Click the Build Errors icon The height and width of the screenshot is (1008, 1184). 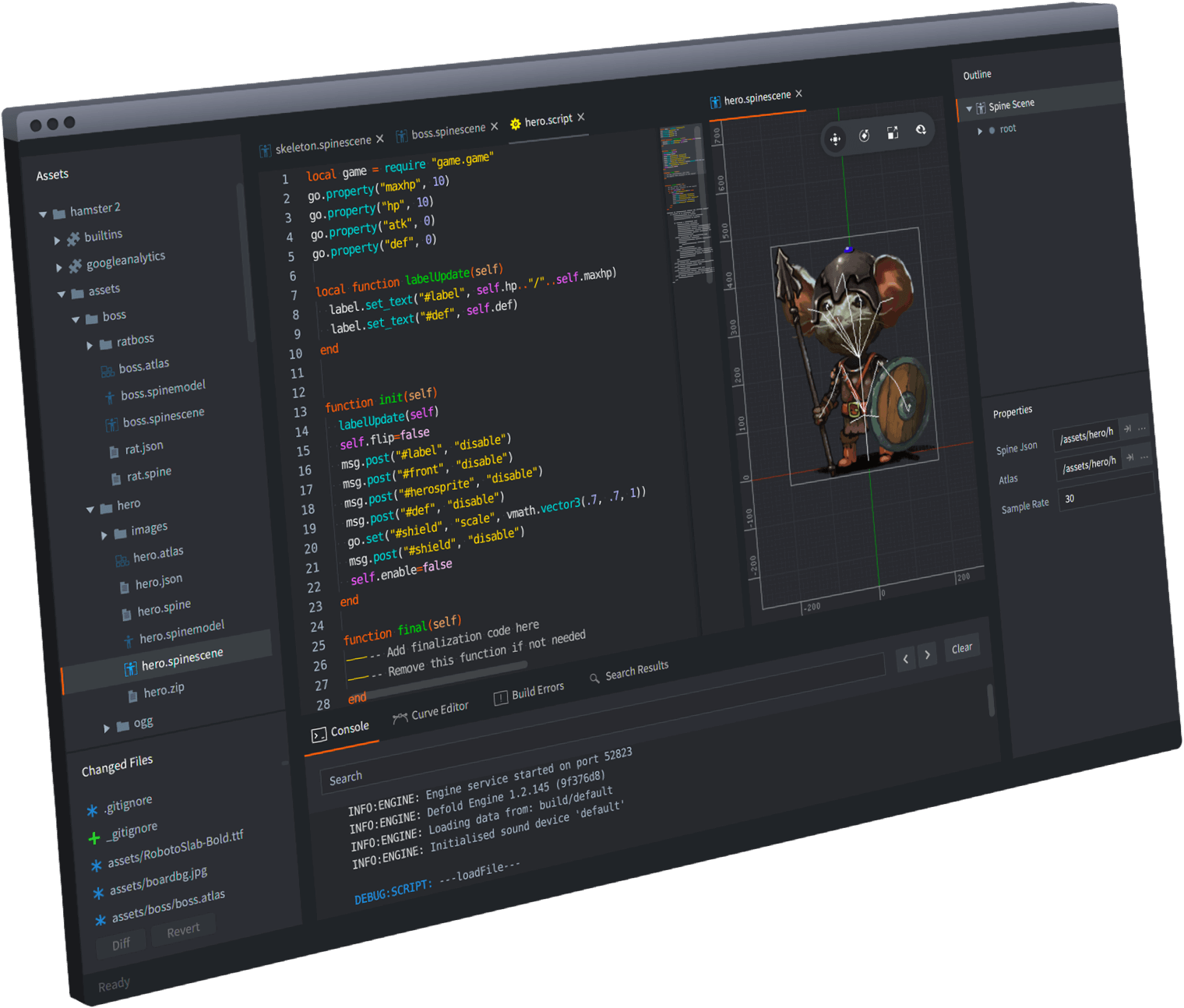tap(500, 699)
